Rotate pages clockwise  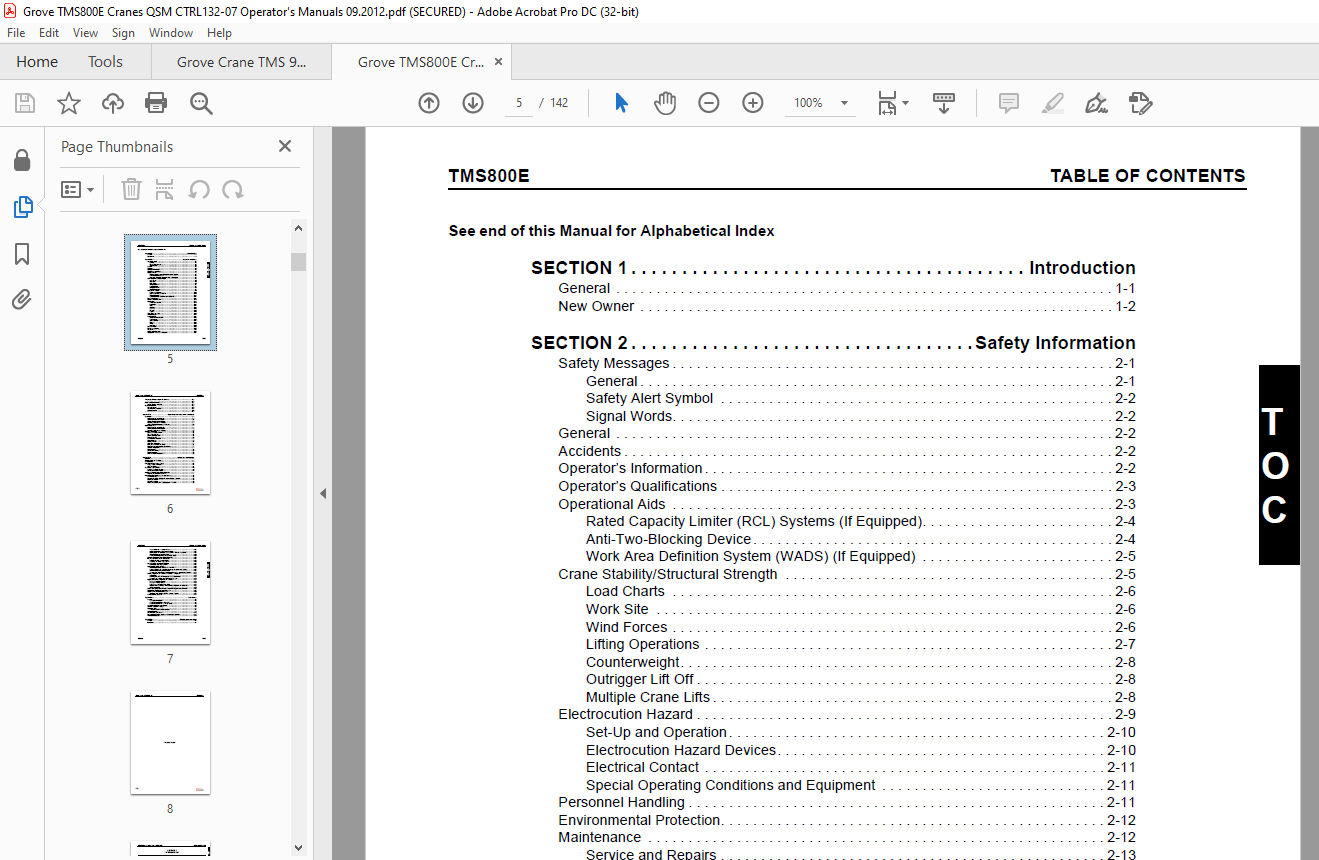point(233,189)
